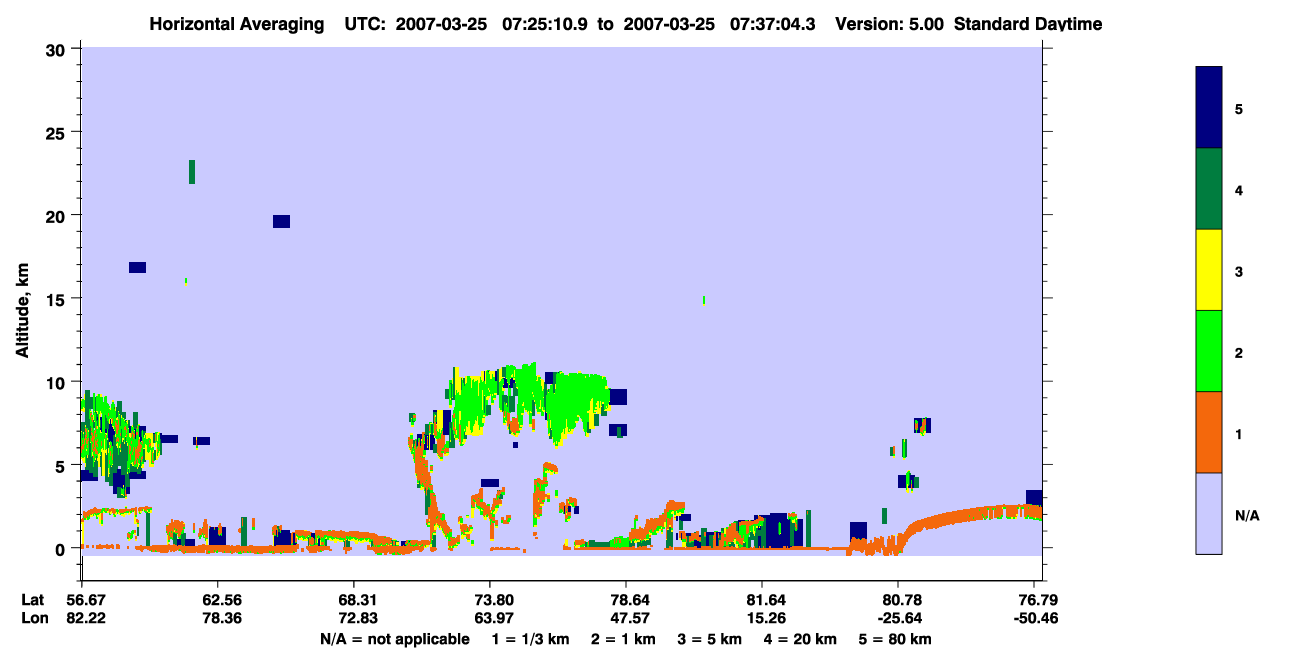
Task: Click the 'Lat' axis row label
Action: tap(33, 600)
